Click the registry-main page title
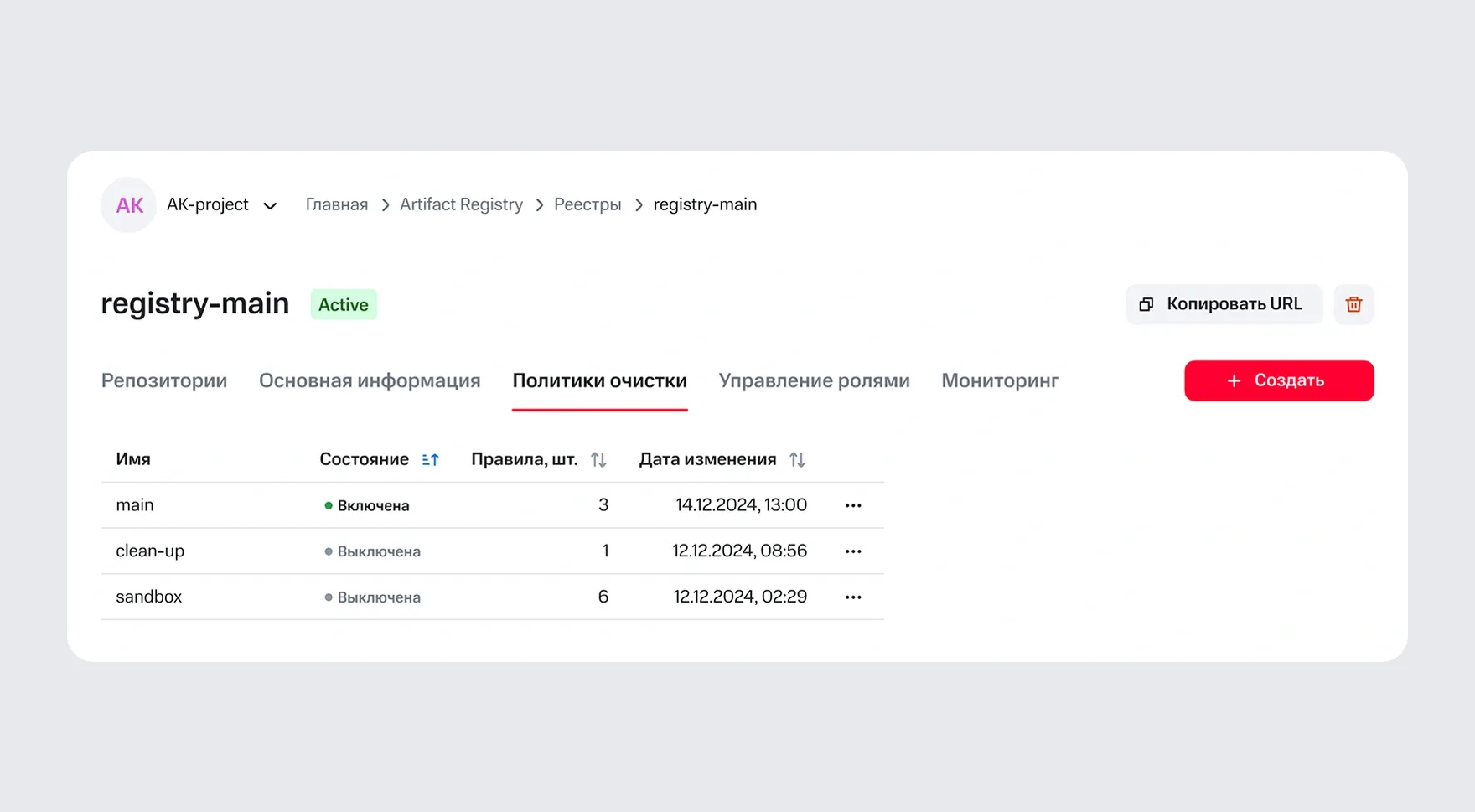Screen dimensions: 1475x812 coord(195,303)
